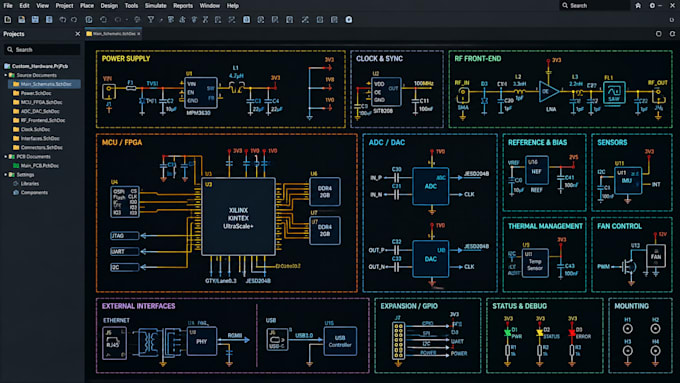Select the ADC block in ADC / DAC
This screenshot has width=680, height=383.
tap(431, 186)
